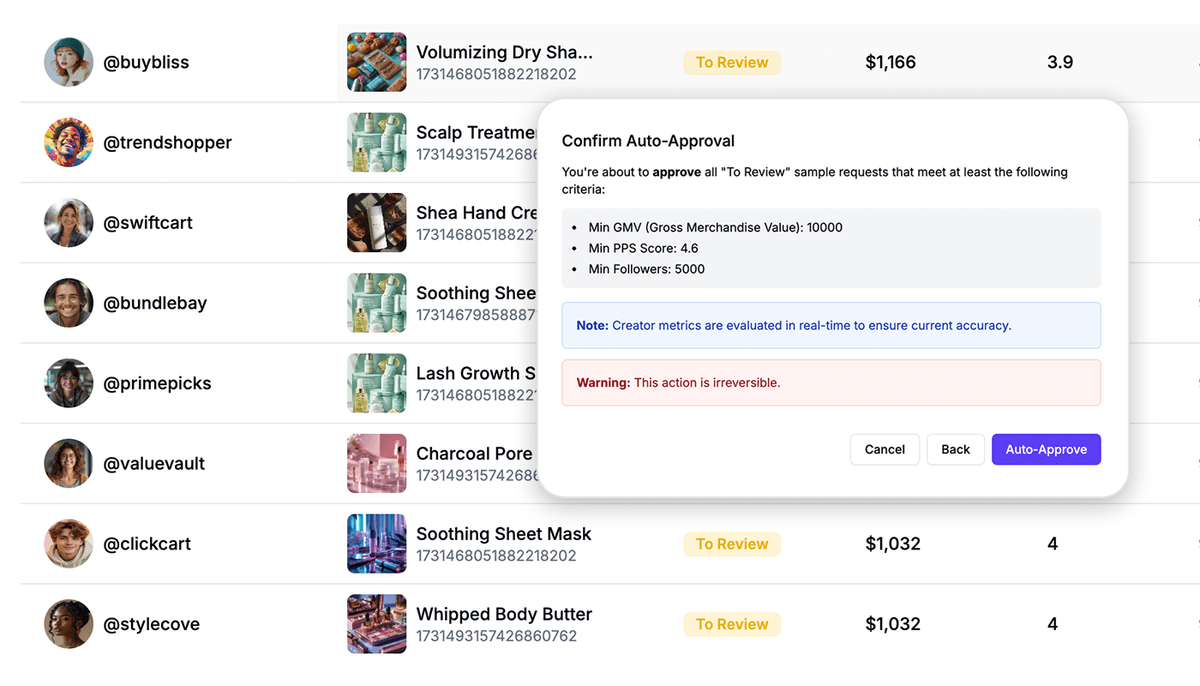This screenshot has height=686, width=1200.
Task: Click the To Review badge for Volumizing Dry Shampoo
Action: 732,62
